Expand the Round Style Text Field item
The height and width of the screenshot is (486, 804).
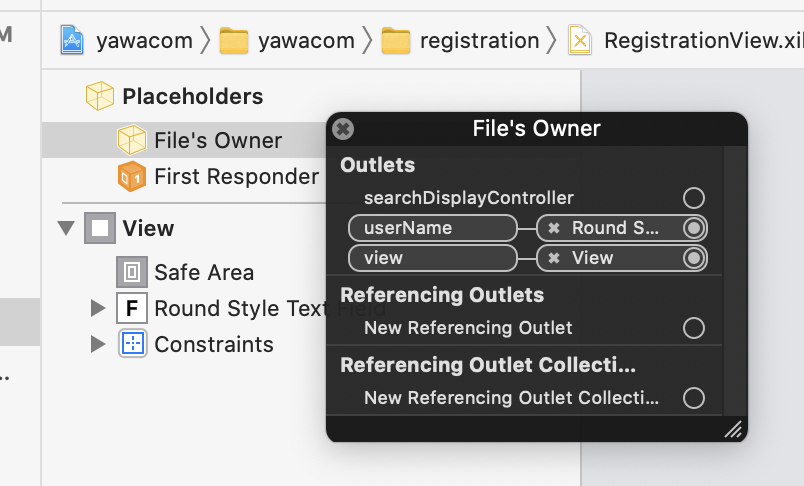tap(98, 308)
